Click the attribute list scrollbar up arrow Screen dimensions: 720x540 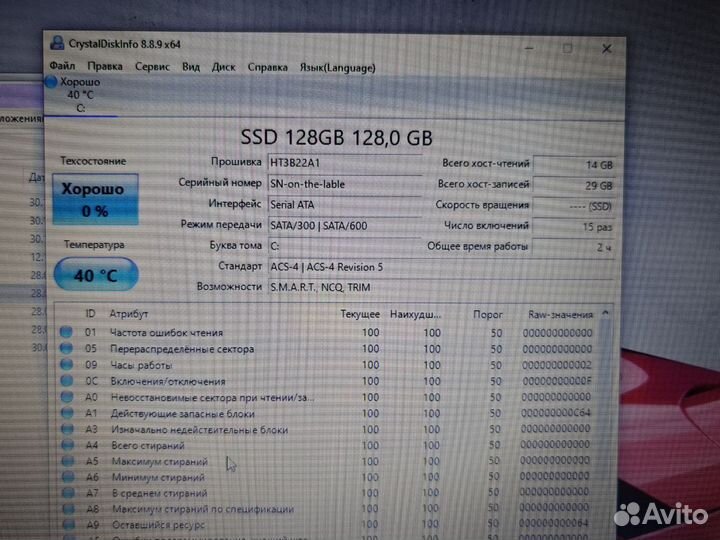[605, 314]
